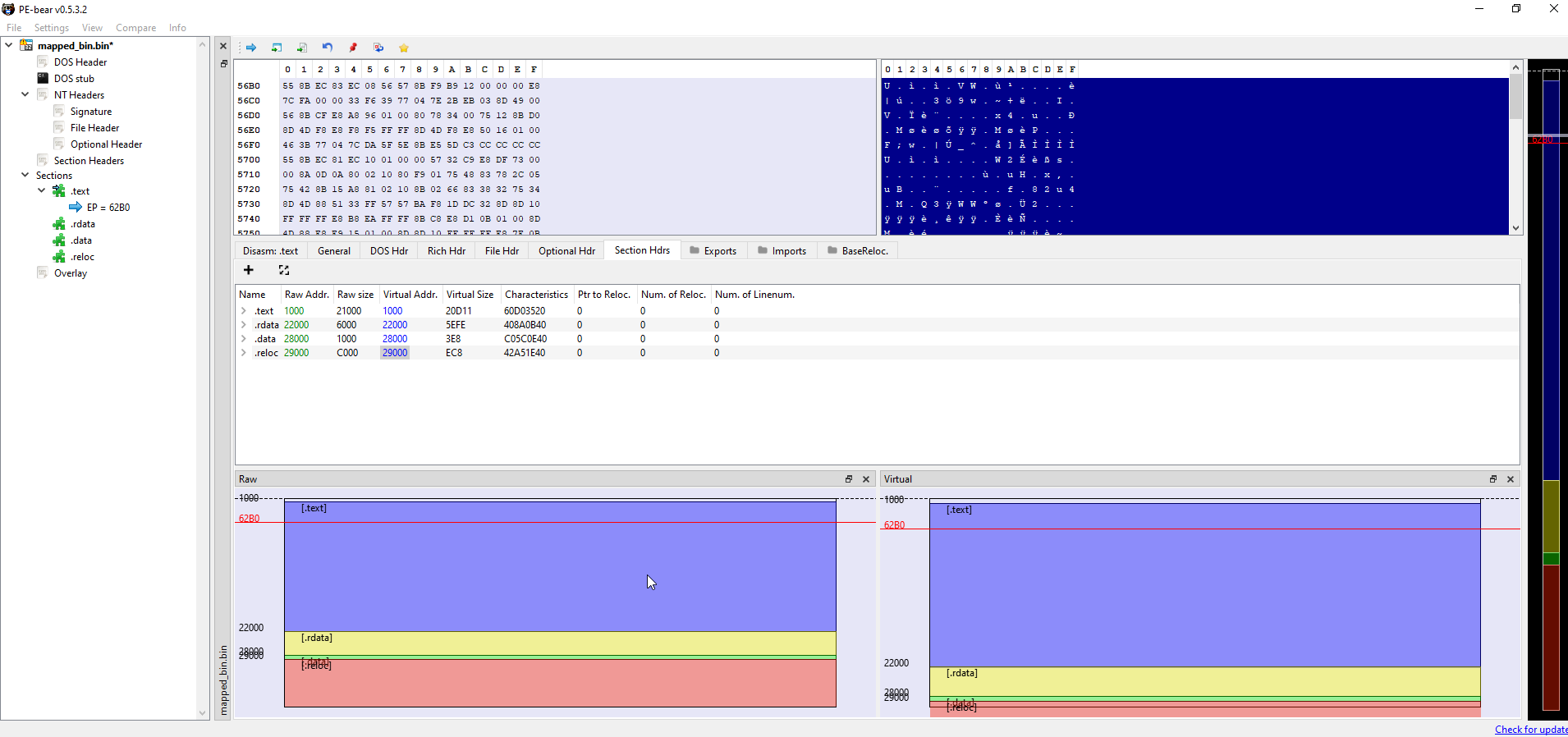Switch to the File Hdr tab
Viewport: 1568px width, 737px height.
[x=502, y=250]
